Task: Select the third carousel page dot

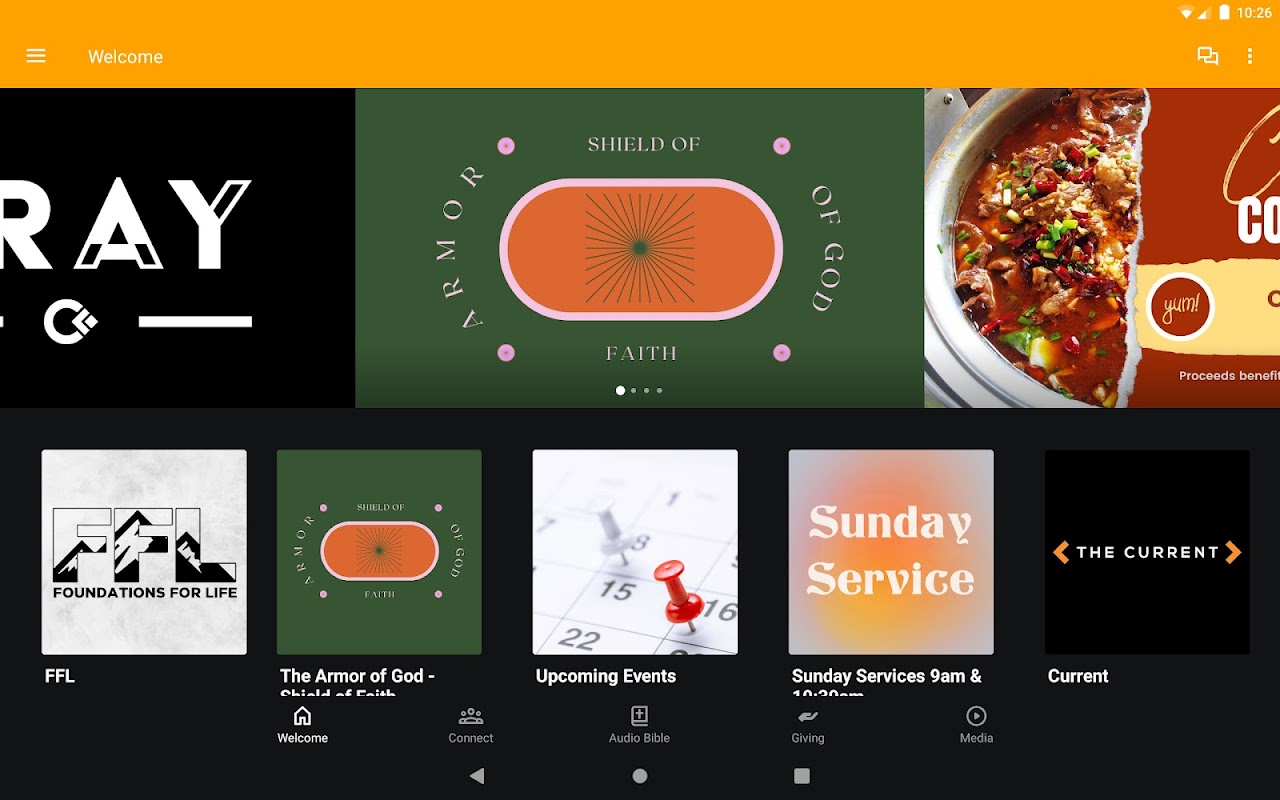Action: pos(647,391)
